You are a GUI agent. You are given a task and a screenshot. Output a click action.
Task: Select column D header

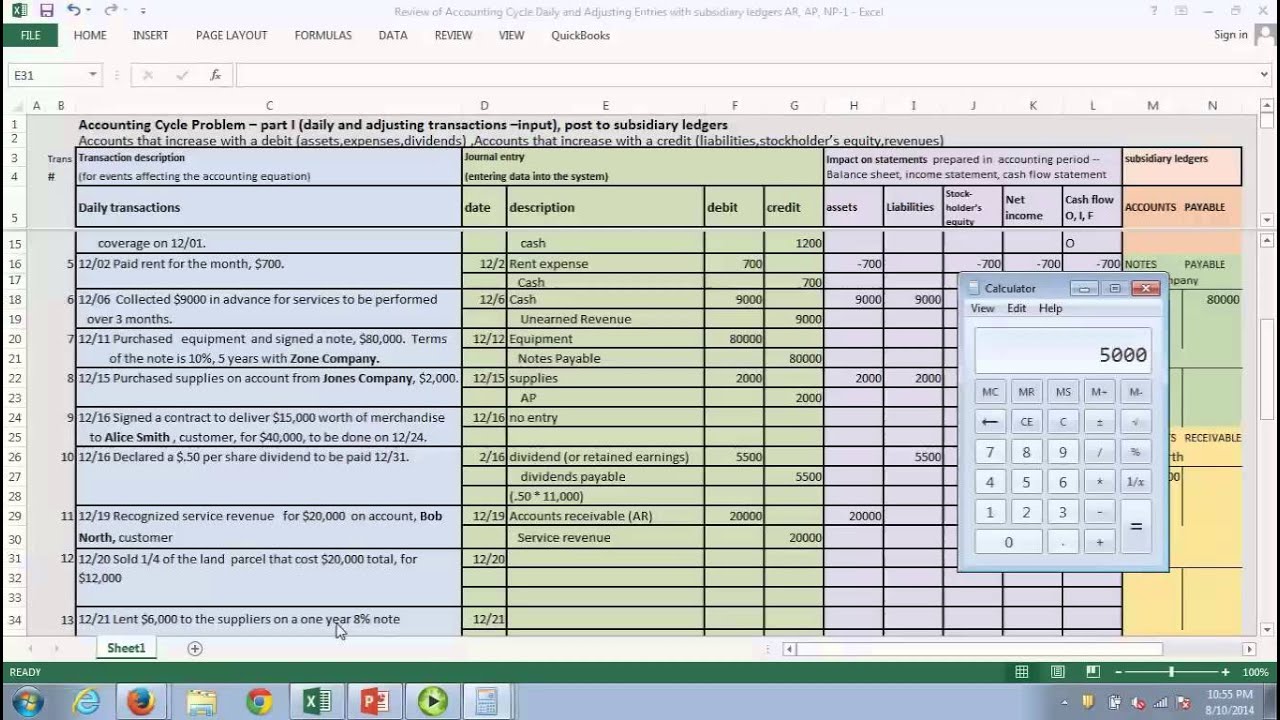484,105
